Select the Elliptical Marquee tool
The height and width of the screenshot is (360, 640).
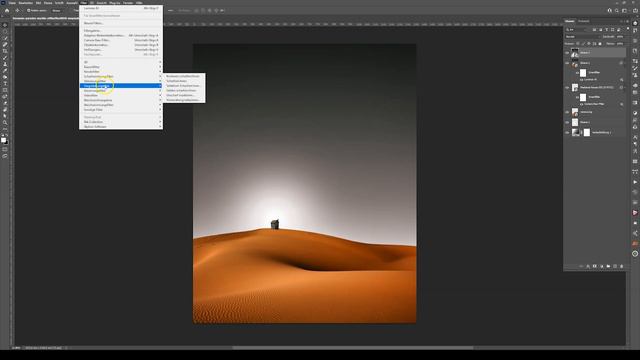tap(5, 32)
